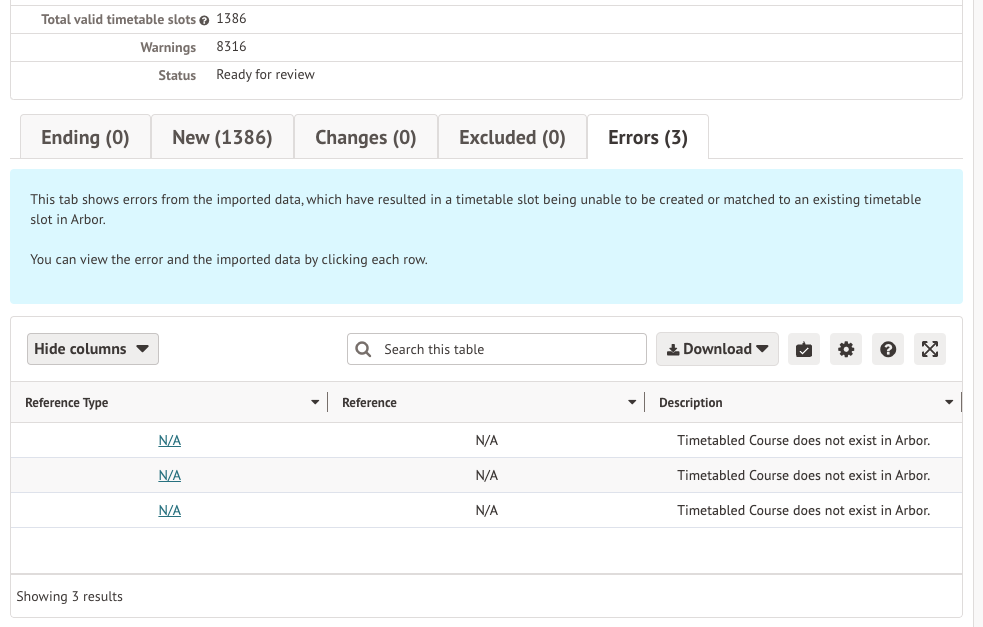Click the clipboard checkmark icon in table toolbar
Screen dimensions: 983x627
[x=804, y=349]
